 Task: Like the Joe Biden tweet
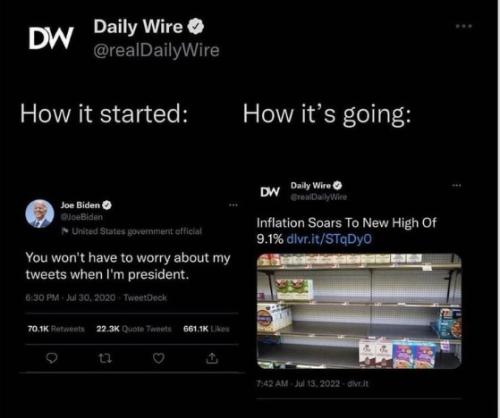coord(159,358)
